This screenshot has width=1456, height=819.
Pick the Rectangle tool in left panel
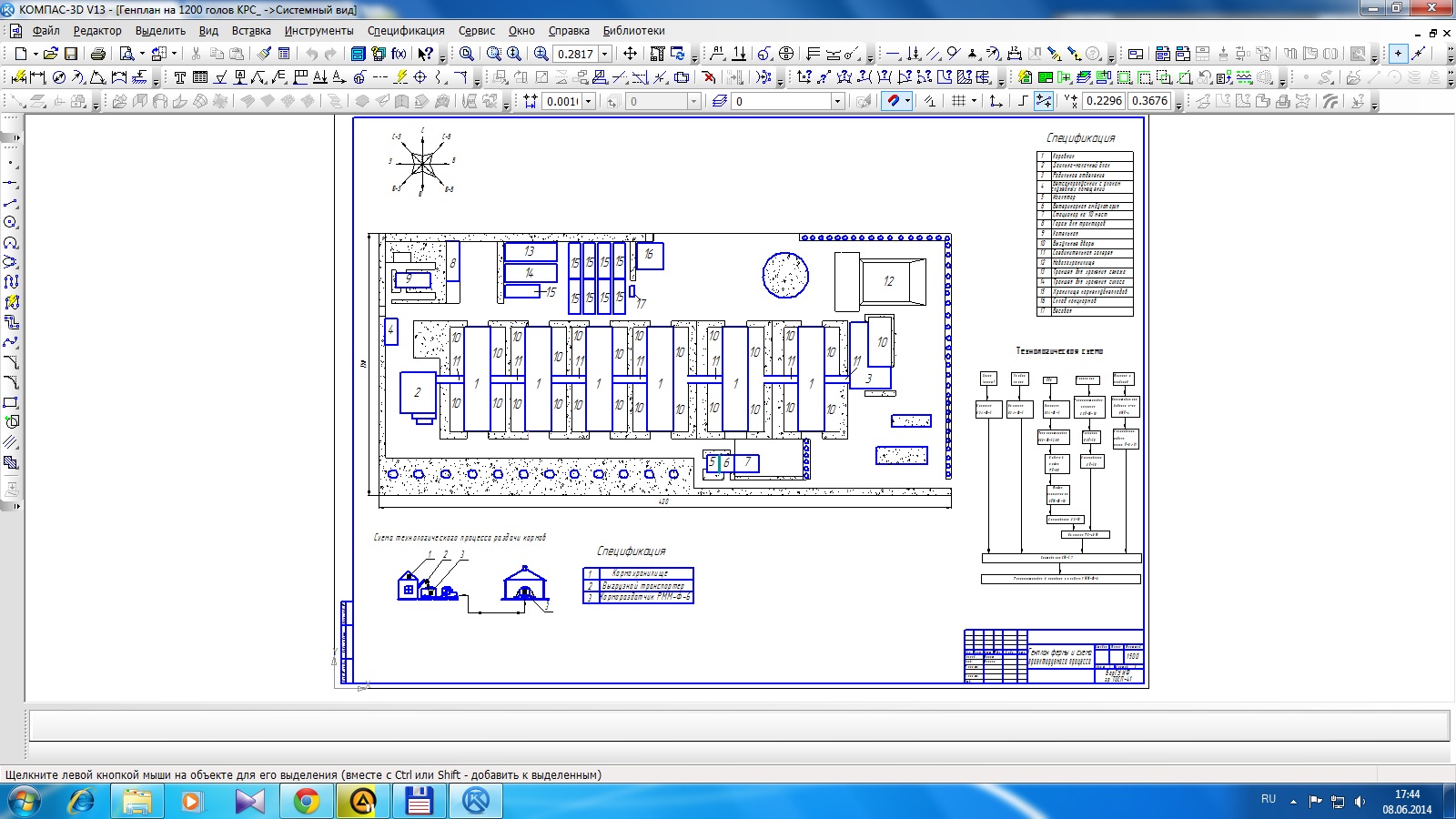tap(11, 402)
